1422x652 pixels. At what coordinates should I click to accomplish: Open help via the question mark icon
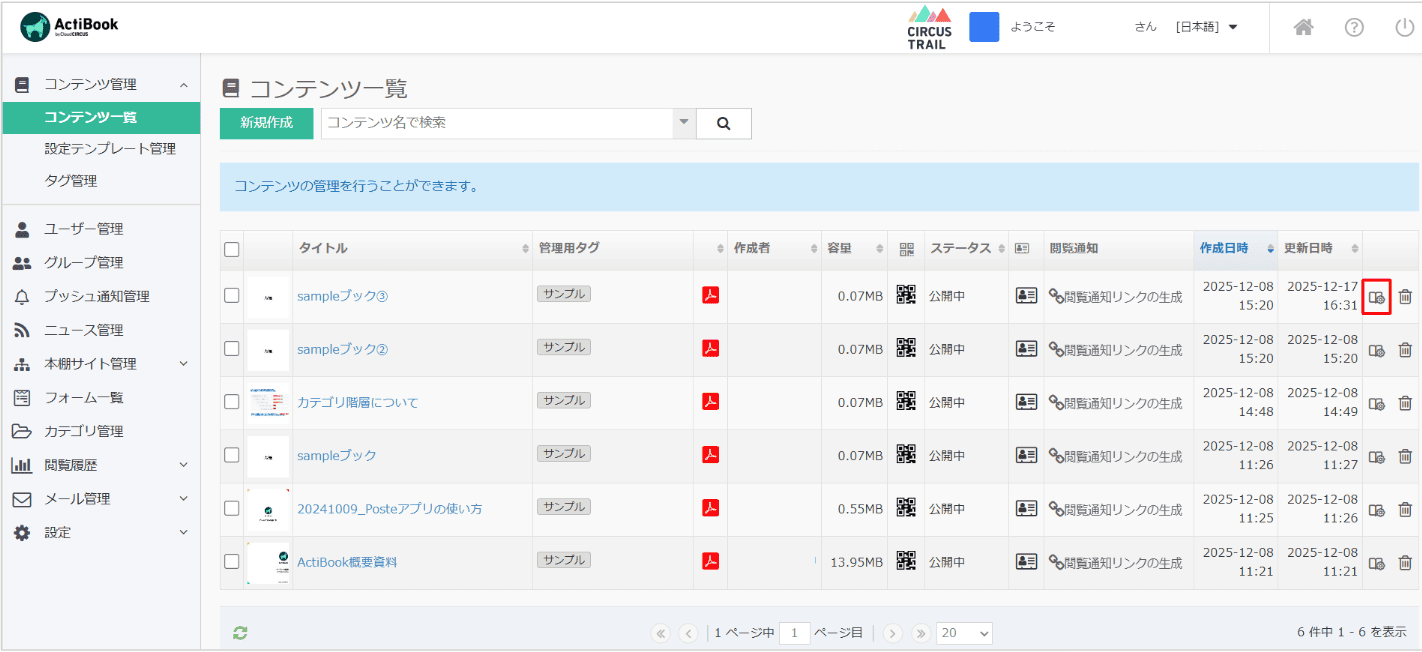click(x=1354, y=27)
